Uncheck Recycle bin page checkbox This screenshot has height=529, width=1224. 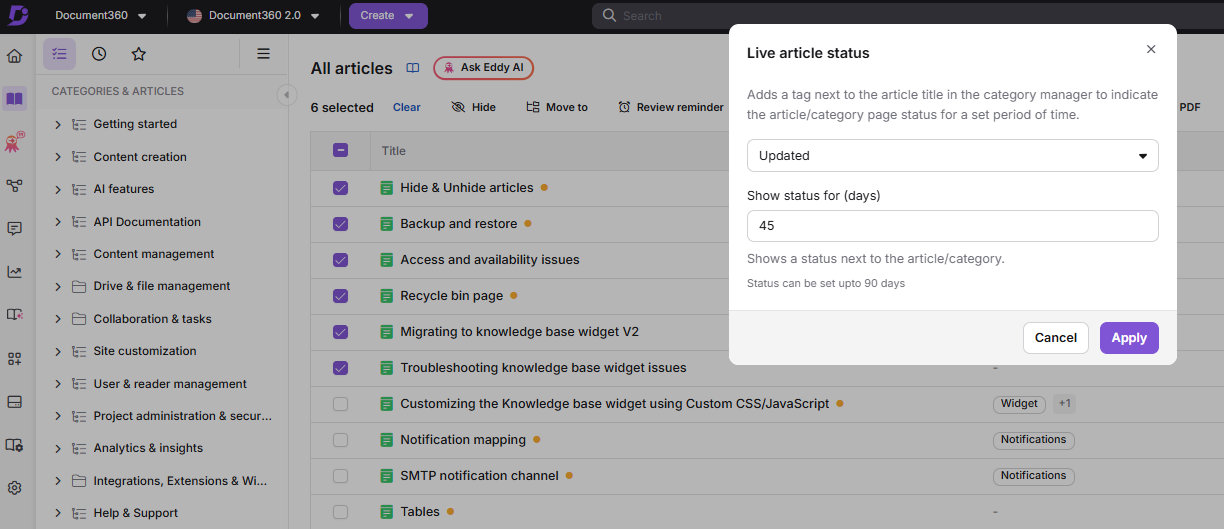point(340,296)
